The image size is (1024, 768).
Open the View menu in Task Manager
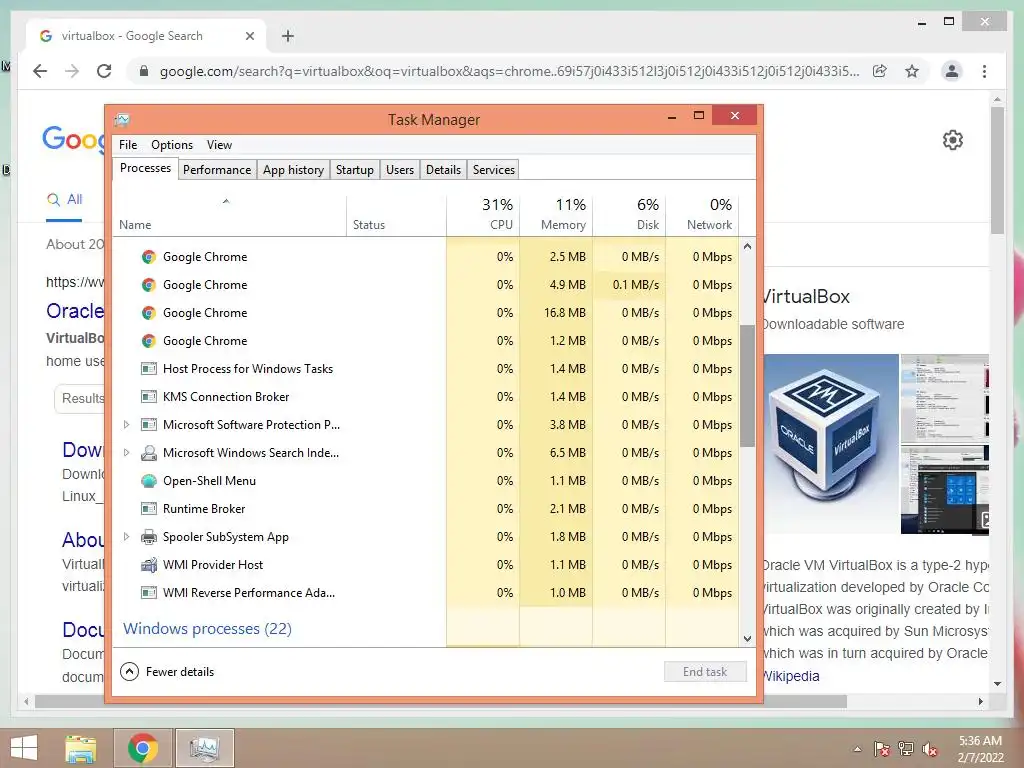tap(219, 145)
